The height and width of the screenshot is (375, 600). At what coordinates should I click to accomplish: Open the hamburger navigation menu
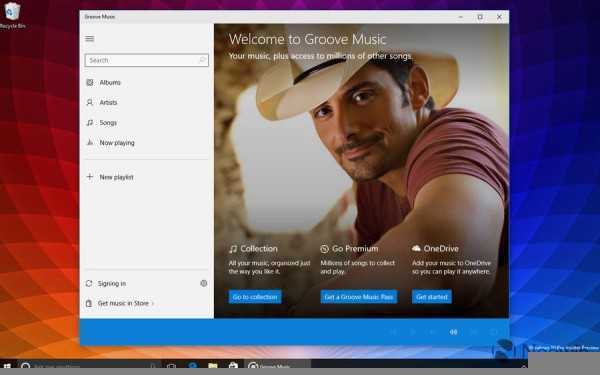click(90, 39)
